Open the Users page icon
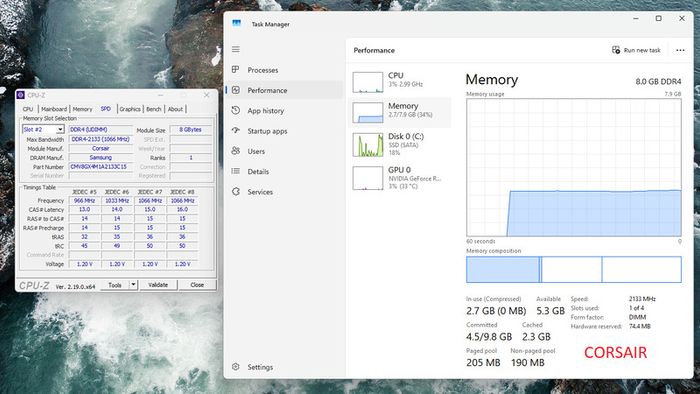This screenshot has width=700, height=394. (236, 151)
